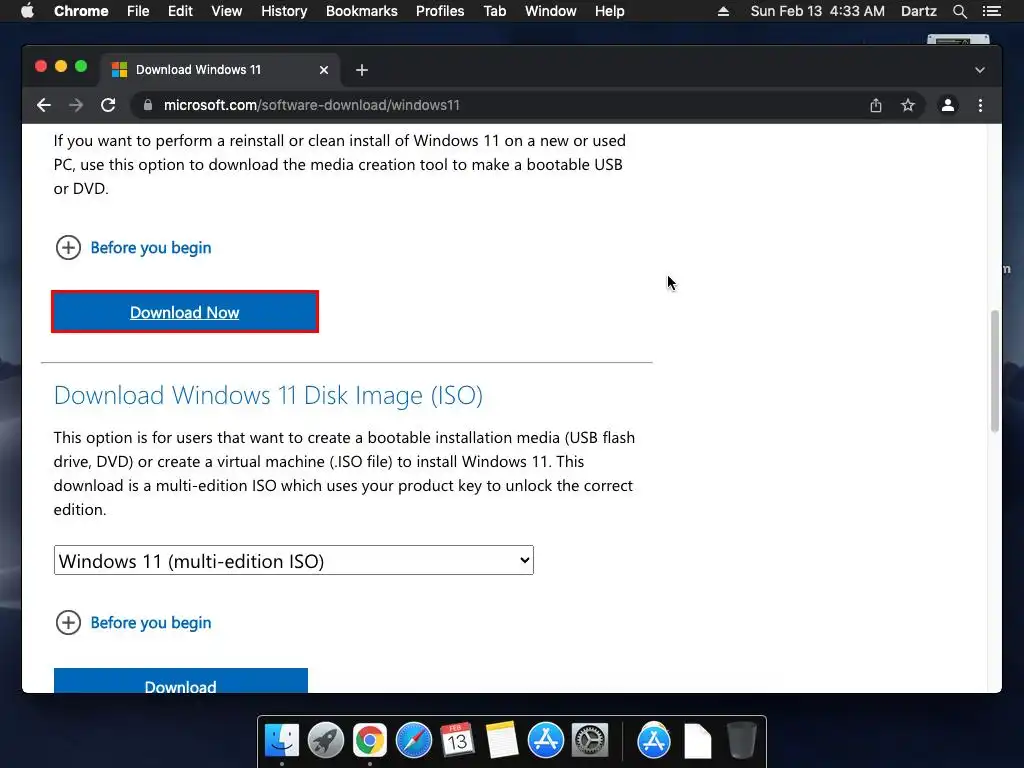Open Calendar icon in the dock

457,741
